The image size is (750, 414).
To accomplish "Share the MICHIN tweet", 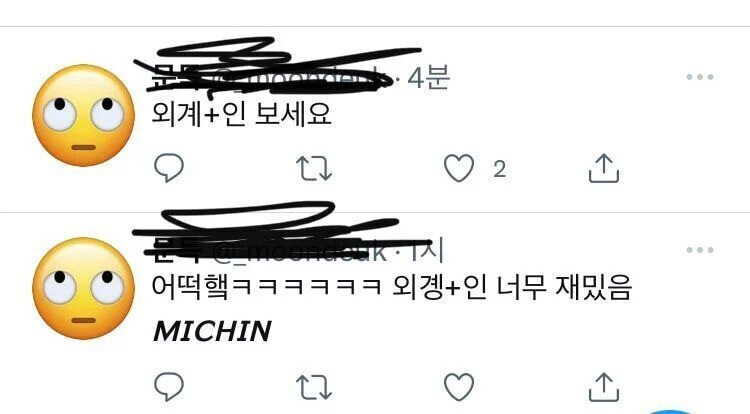I will click(604, 387).
